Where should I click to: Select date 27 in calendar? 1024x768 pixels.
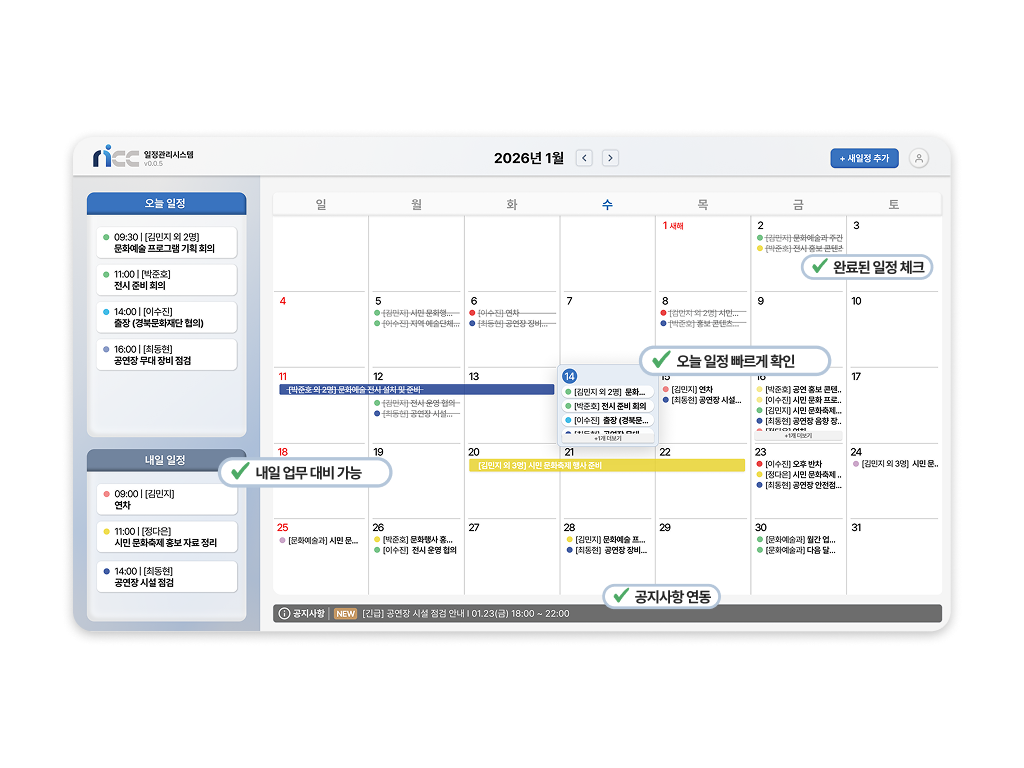pyautogui.click(x=474, y=528)
